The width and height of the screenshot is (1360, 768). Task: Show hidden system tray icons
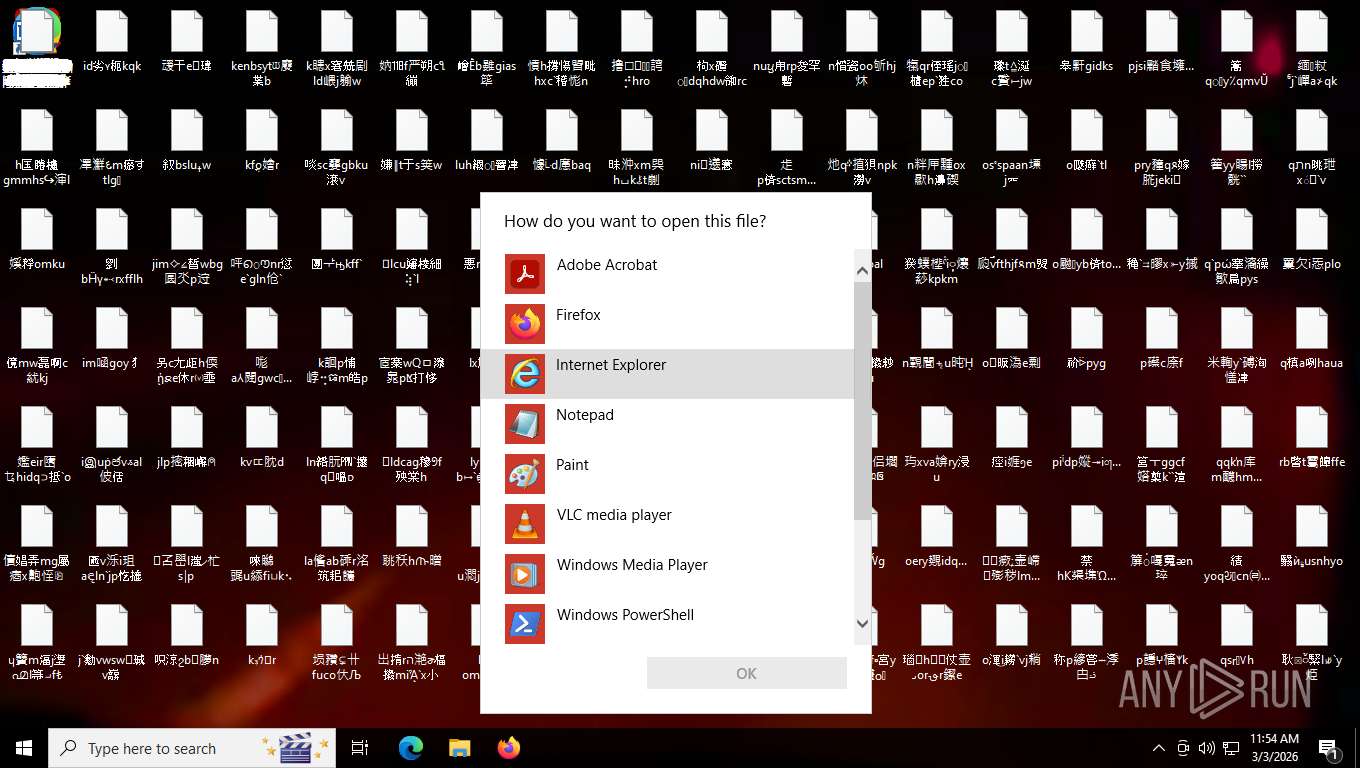(x=1159, y=748)
